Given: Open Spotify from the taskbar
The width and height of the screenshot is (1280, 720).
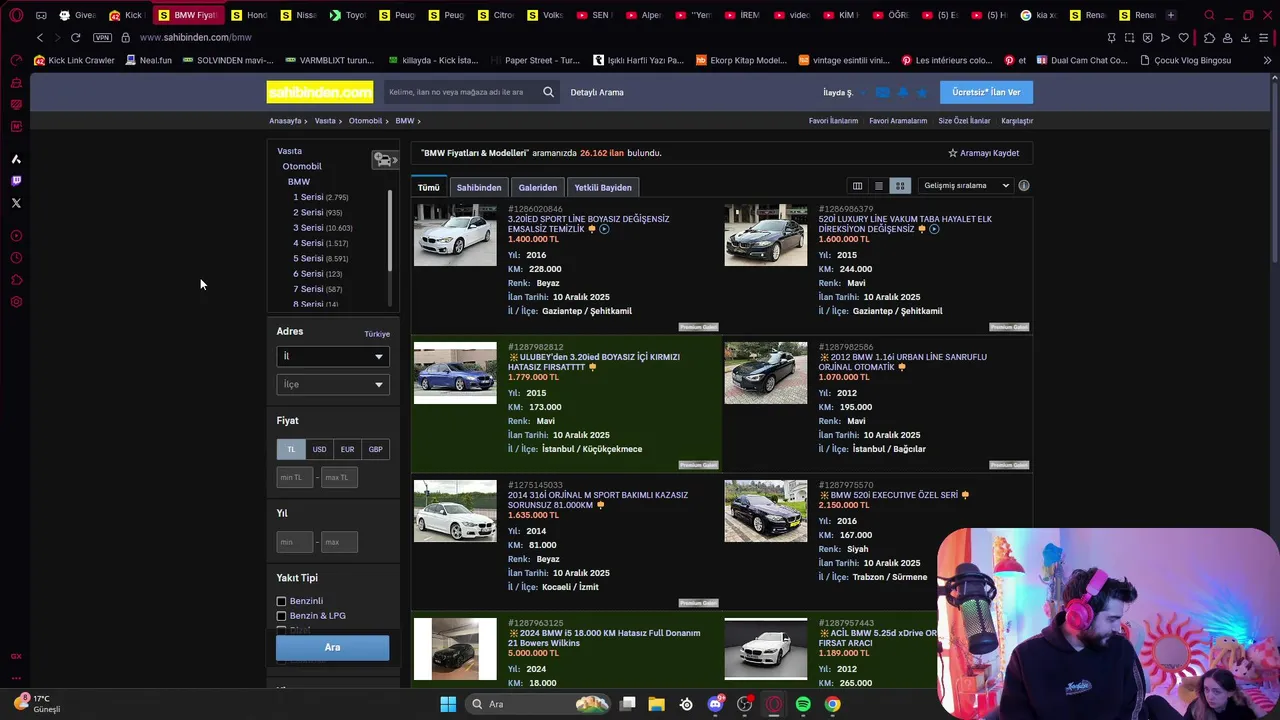Looking at the screenshot, I should pyautogui.click(x=803, y=704).
